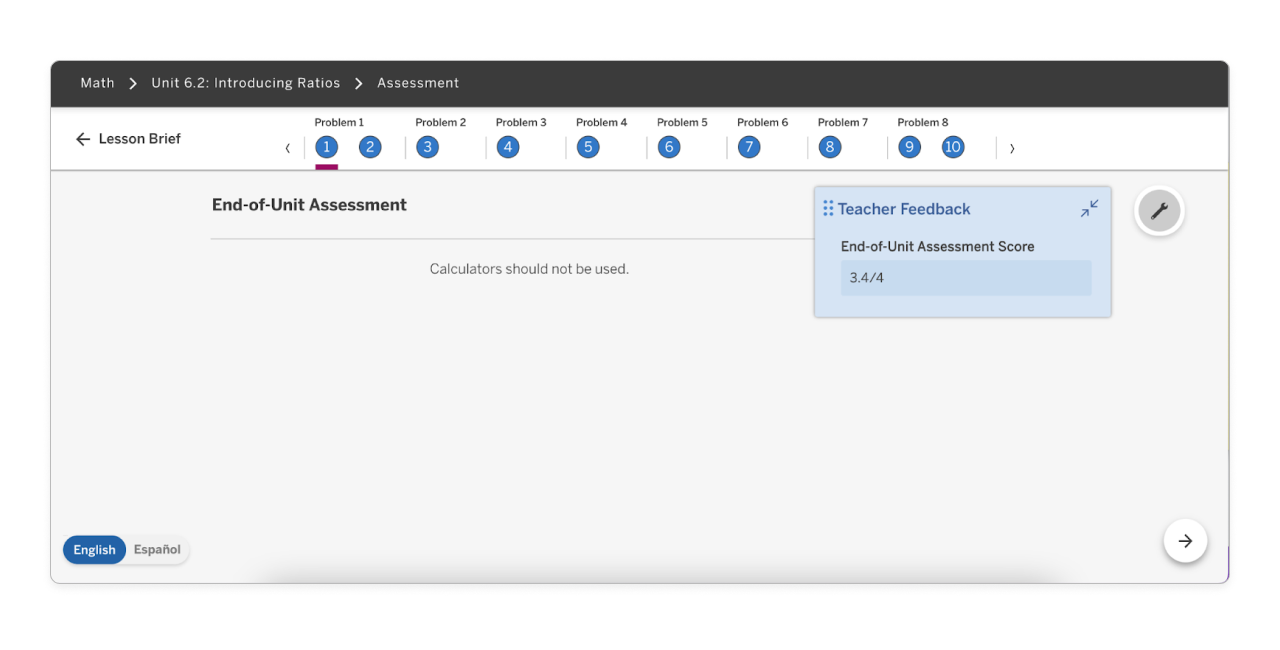This screenshot has height=650, width=1280.
Task: Click the Problem 8 label
Action: [923, 123]
